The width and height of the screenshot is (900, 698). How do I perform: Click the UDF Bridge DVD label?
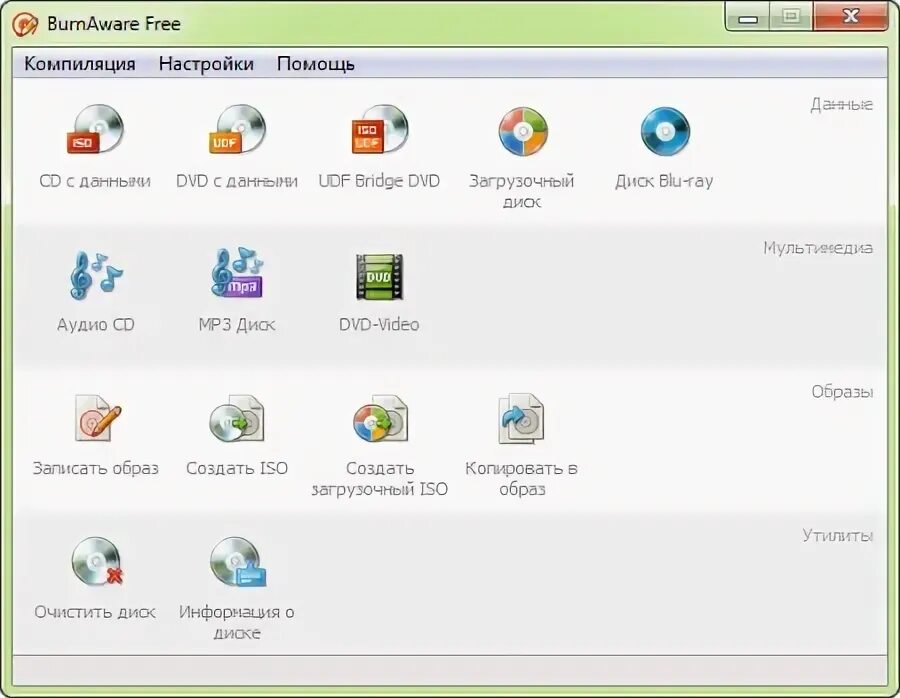coord(379,181)
